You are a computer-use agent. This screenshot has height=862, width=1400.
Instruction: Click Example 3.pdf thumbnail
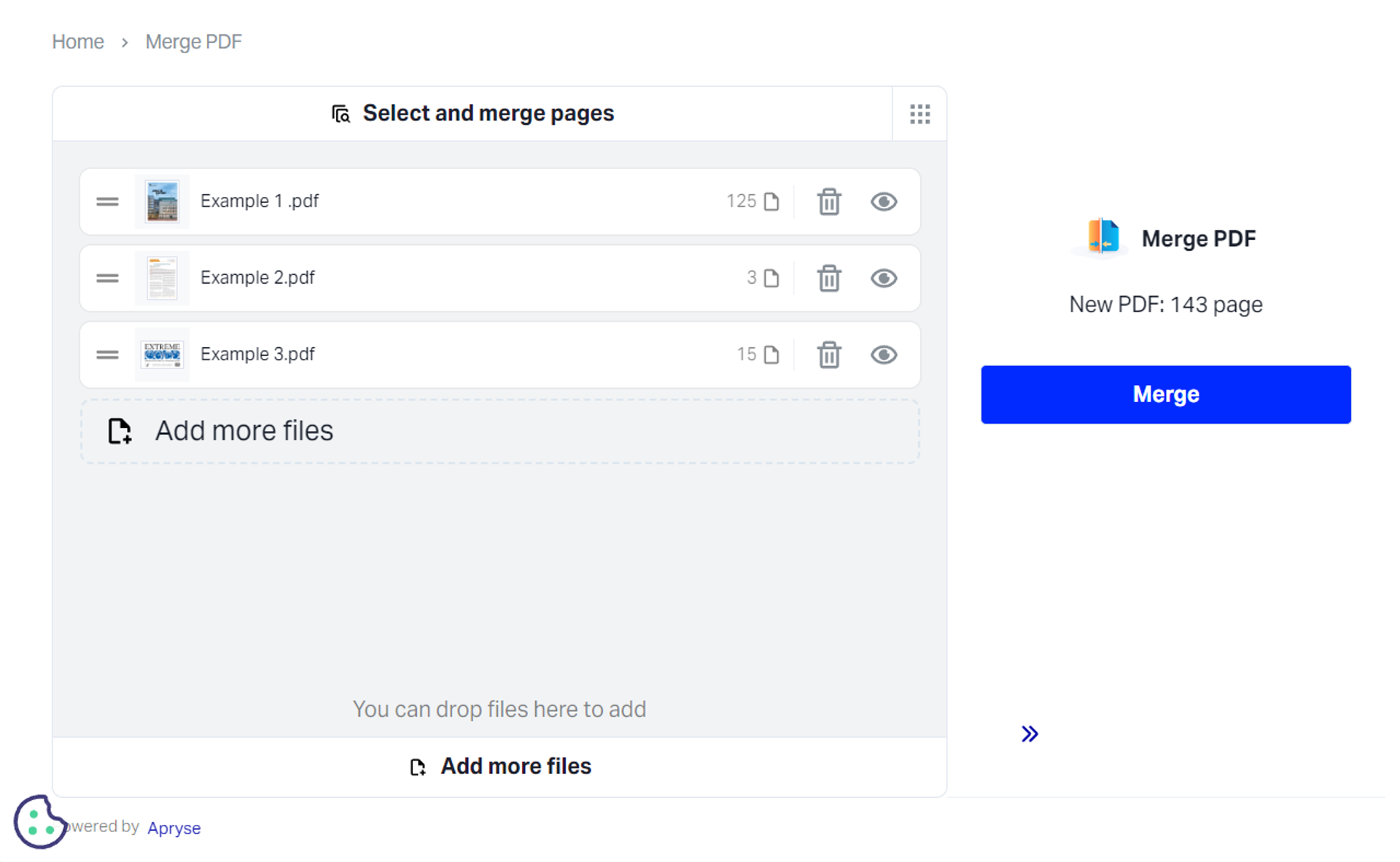[162, 355]
